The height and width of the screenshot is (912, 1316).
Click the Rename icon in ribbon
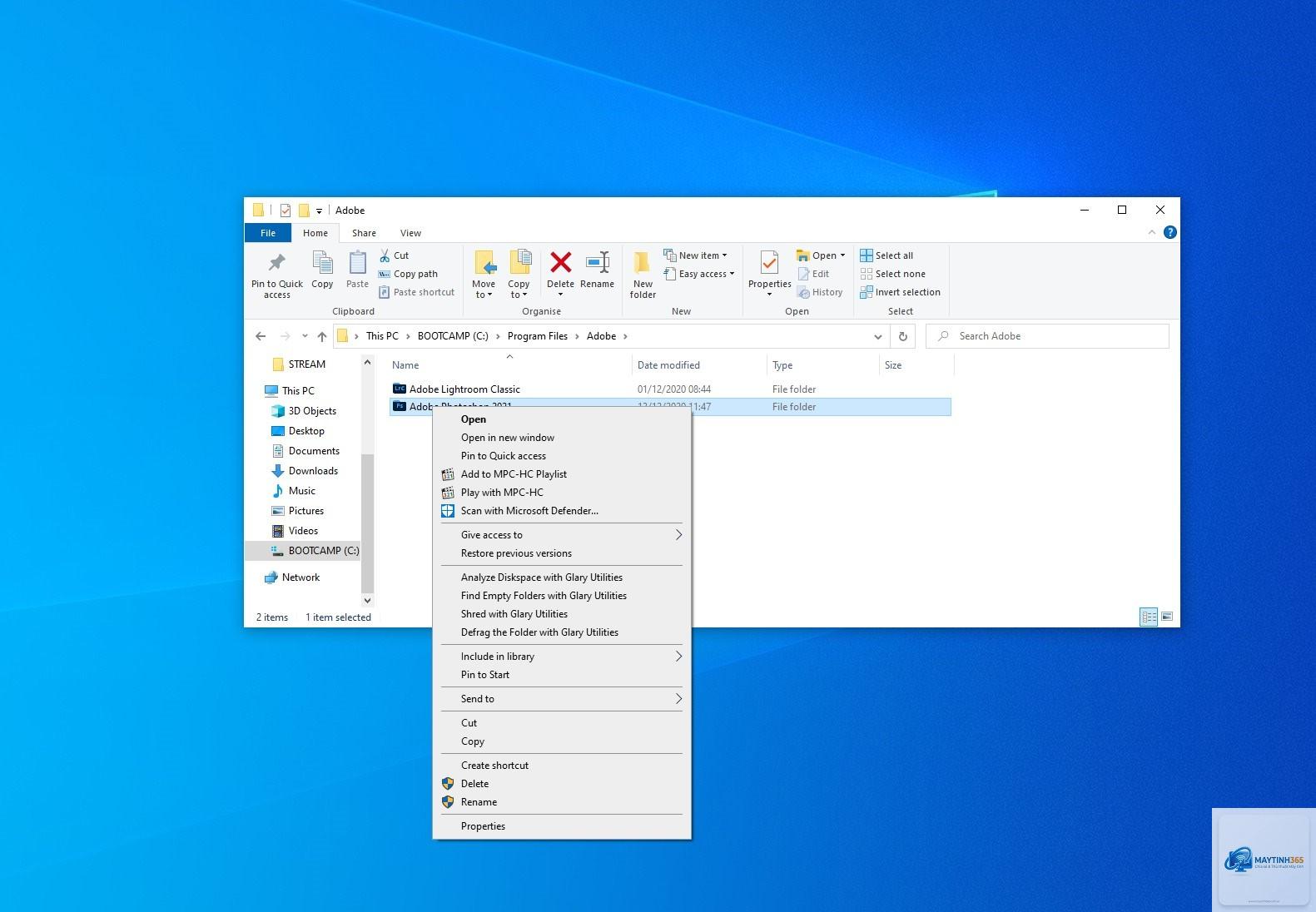(597, 263)
